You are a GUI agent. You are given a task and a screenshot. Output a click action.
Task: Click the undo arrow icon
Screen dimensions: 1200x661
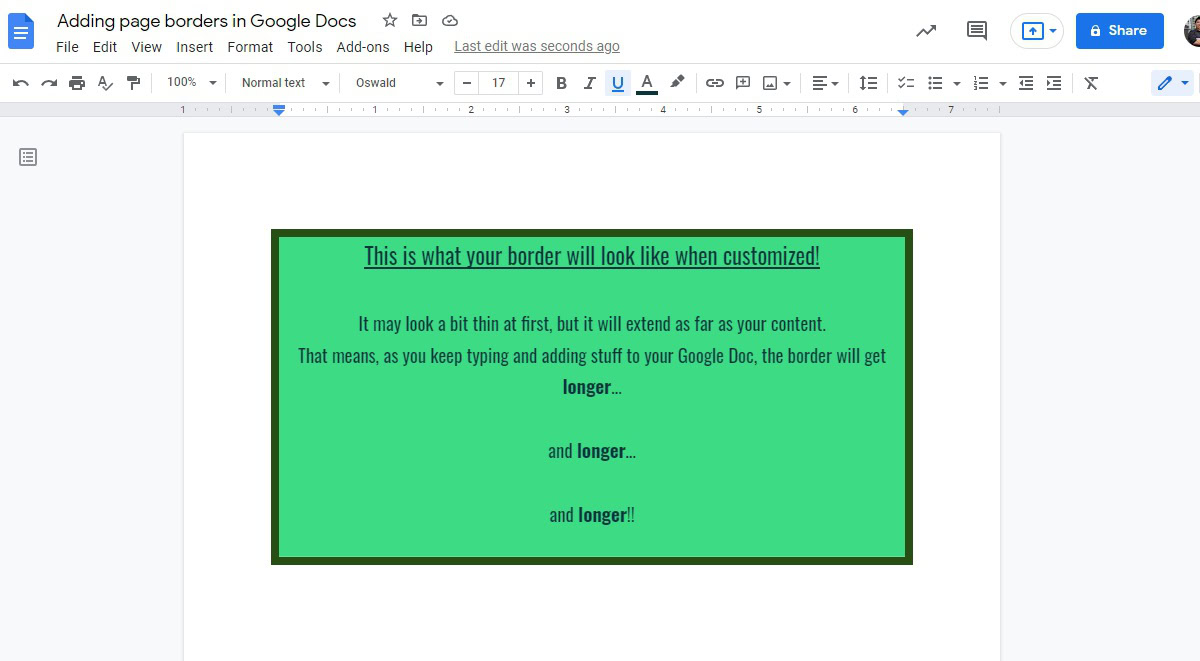point(20,83)
